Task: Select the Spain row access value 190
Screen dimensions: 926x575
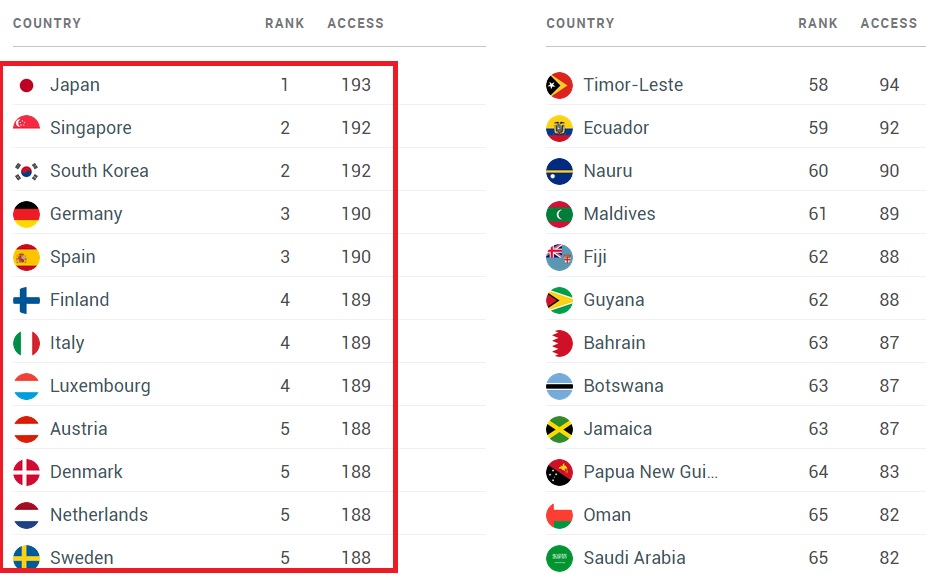Action: [356, 257]
